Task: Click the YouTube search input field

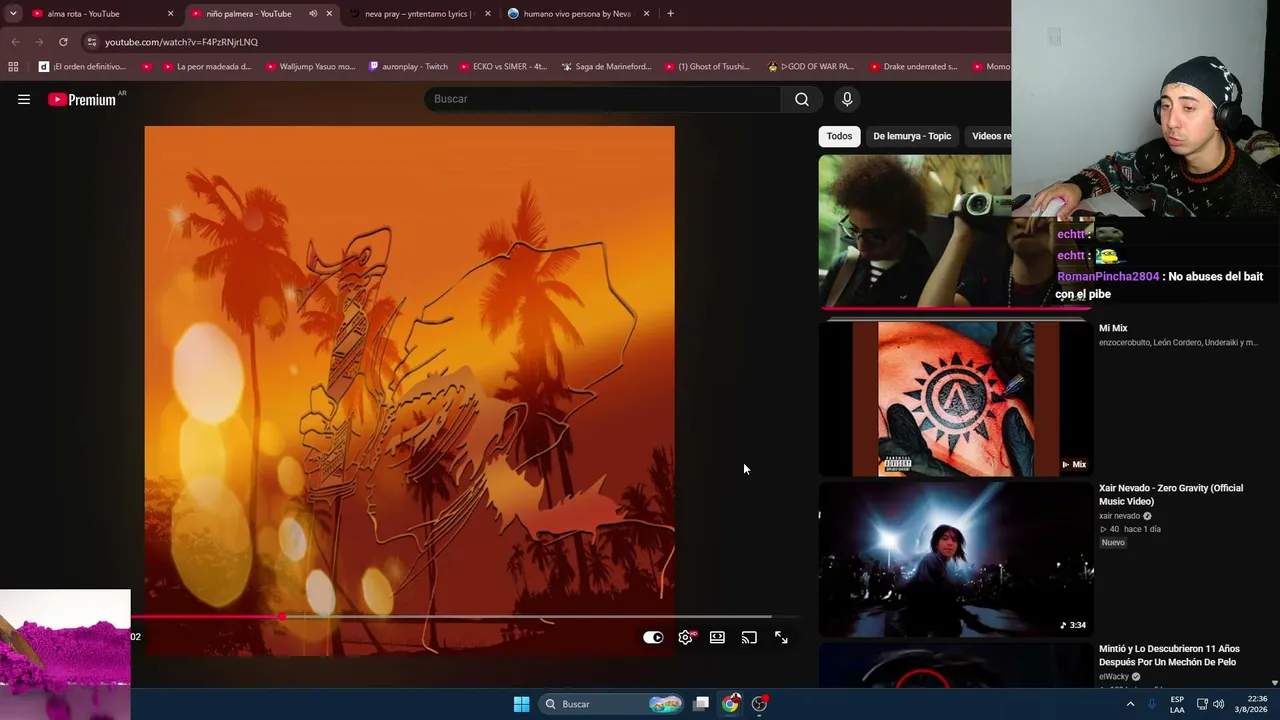Action: pos(603,99)
